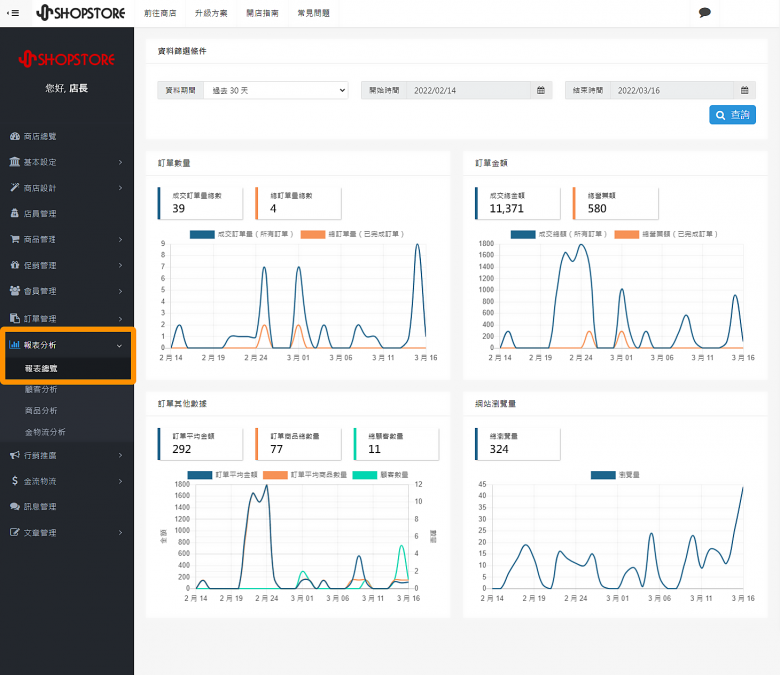Go to 前往商店 in top navigation
Viewport: 780px width, 675px height.
(160, 13)
